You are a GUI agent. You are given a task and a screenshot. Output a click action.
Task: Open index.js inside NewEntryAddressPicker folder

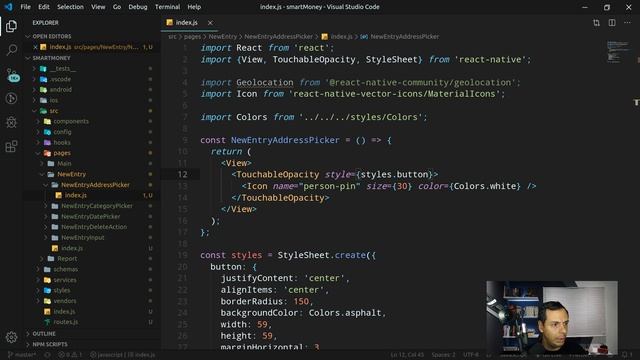click(76, 196)
